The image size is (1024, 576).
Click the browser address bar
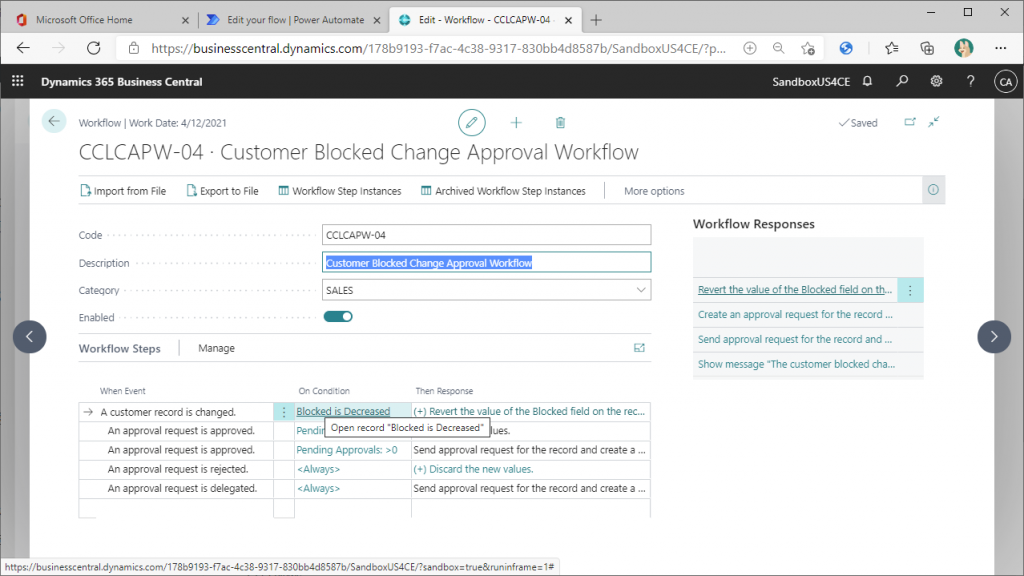point(438,48)
